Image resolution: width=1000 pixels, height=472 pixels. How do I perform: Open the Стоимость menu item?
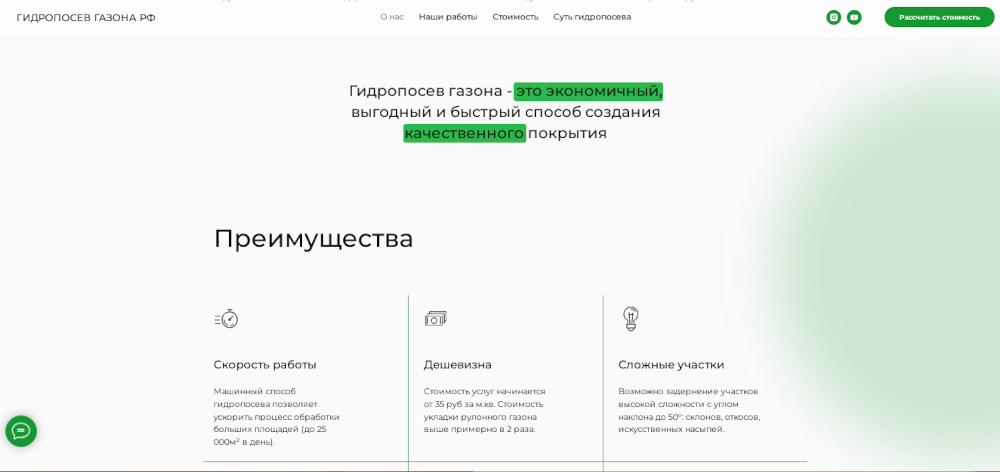click(x=515, y=17)
